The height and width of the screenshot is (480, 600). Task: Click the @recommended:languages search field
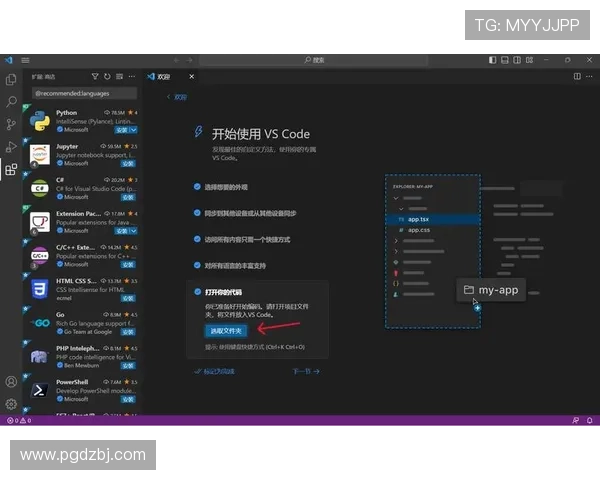(85, 93)
